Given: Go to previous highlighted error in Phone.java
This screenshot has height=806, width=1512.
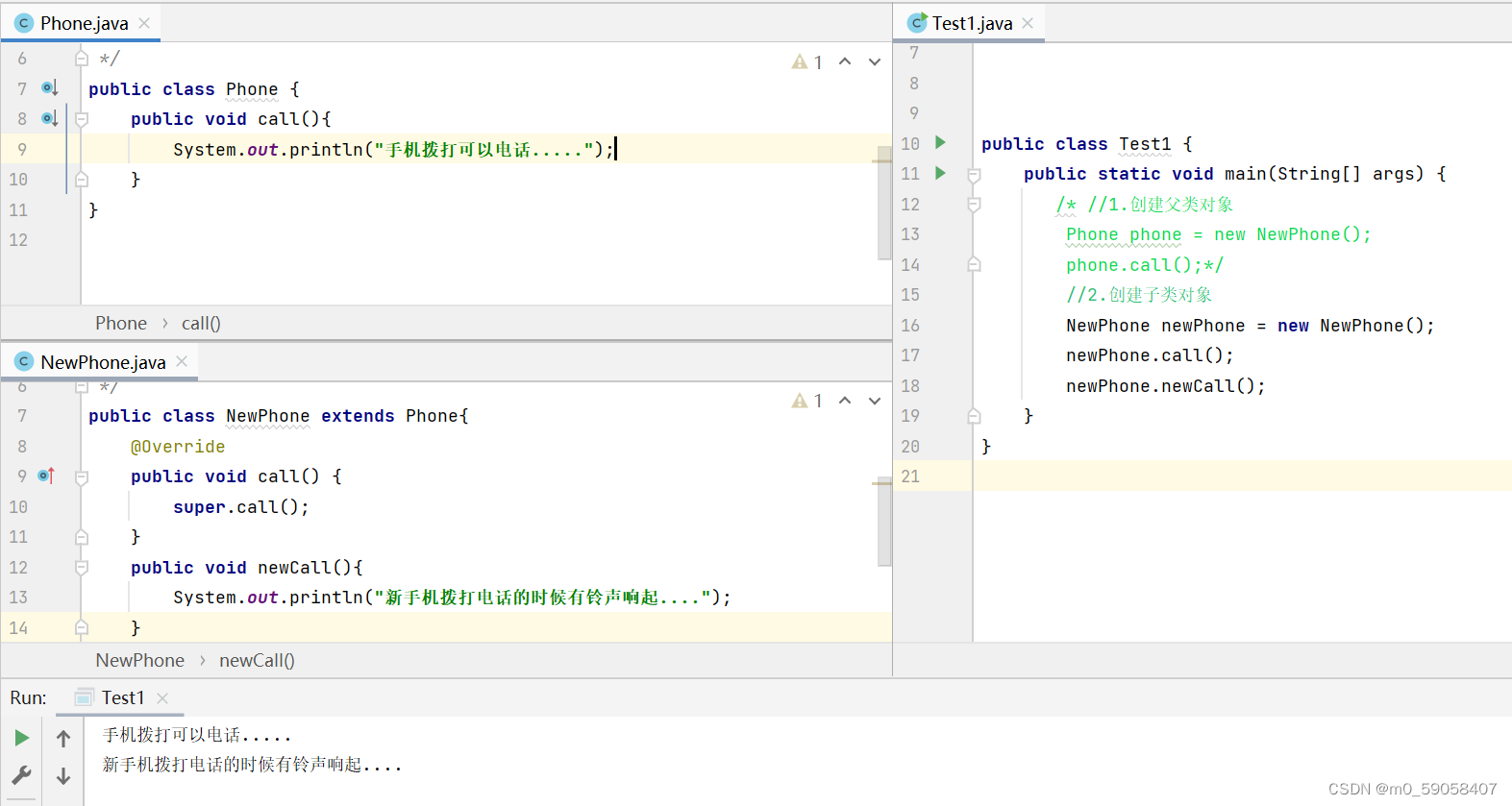Looking at the screenshot, I should [x=845, y=61].
